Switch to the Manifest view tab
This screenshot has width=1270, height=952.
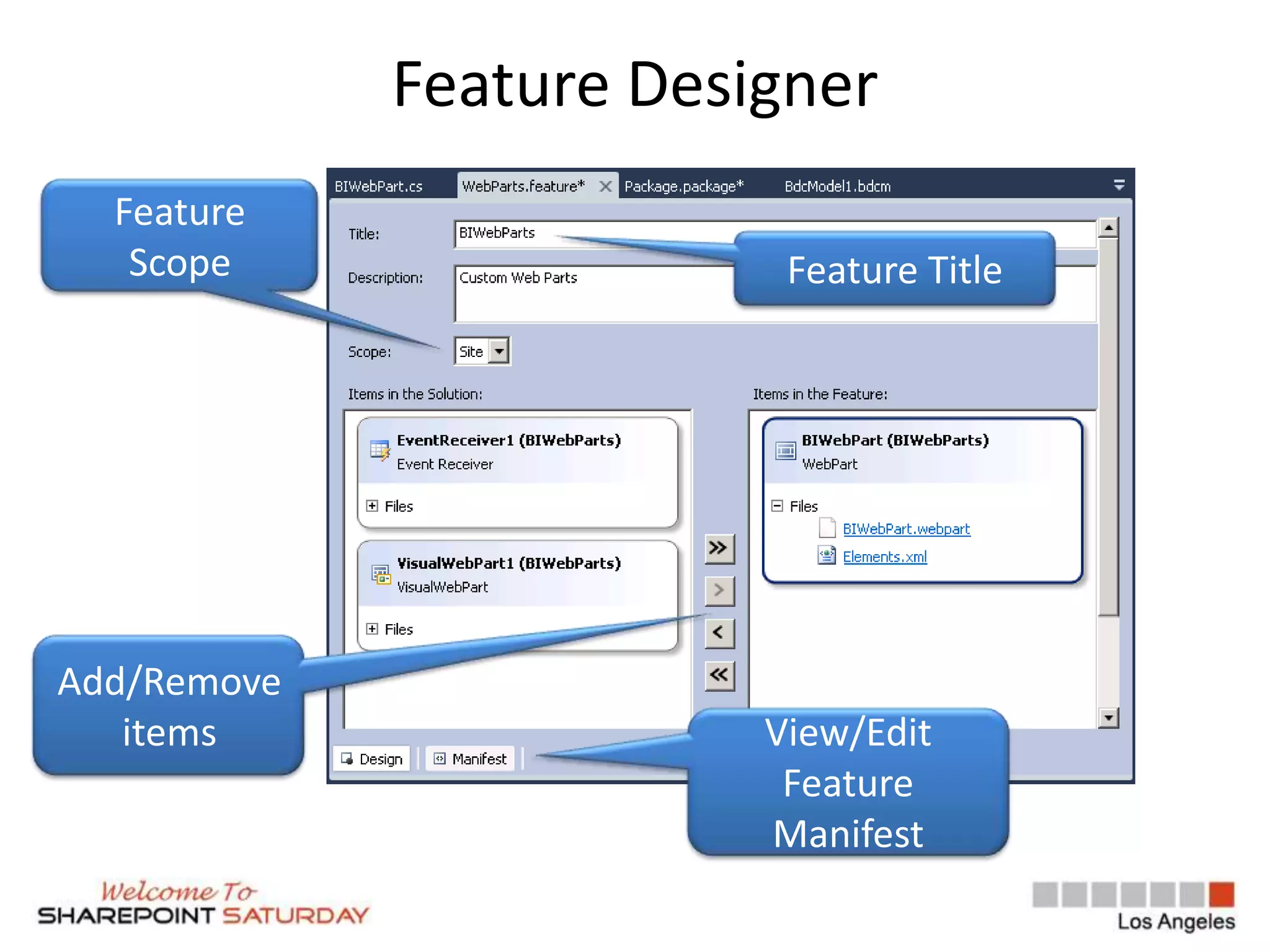click(x=471, y=759)
